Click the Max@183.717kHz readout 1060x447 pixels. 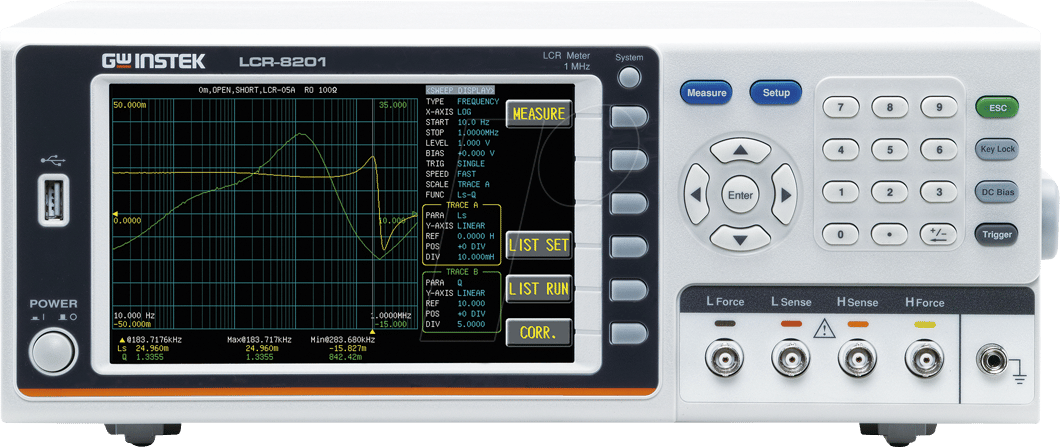click(260, 339)
